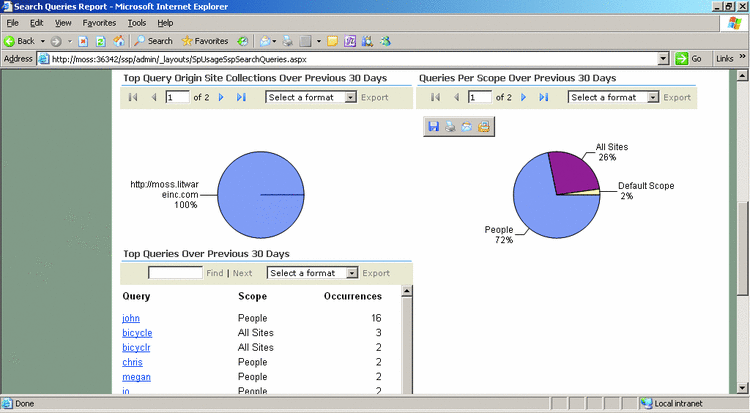Open the Back history dropdown arrow

point(43,41)
